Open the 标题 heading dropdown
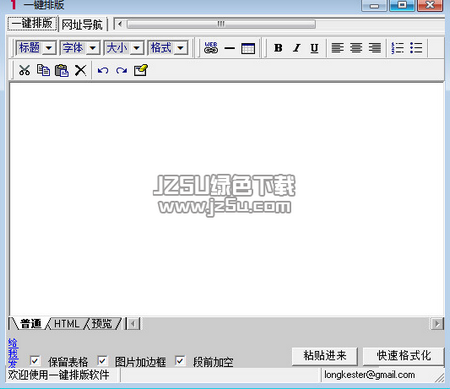The height and width of the screenshot is (389, 450). tap(36, 48)
